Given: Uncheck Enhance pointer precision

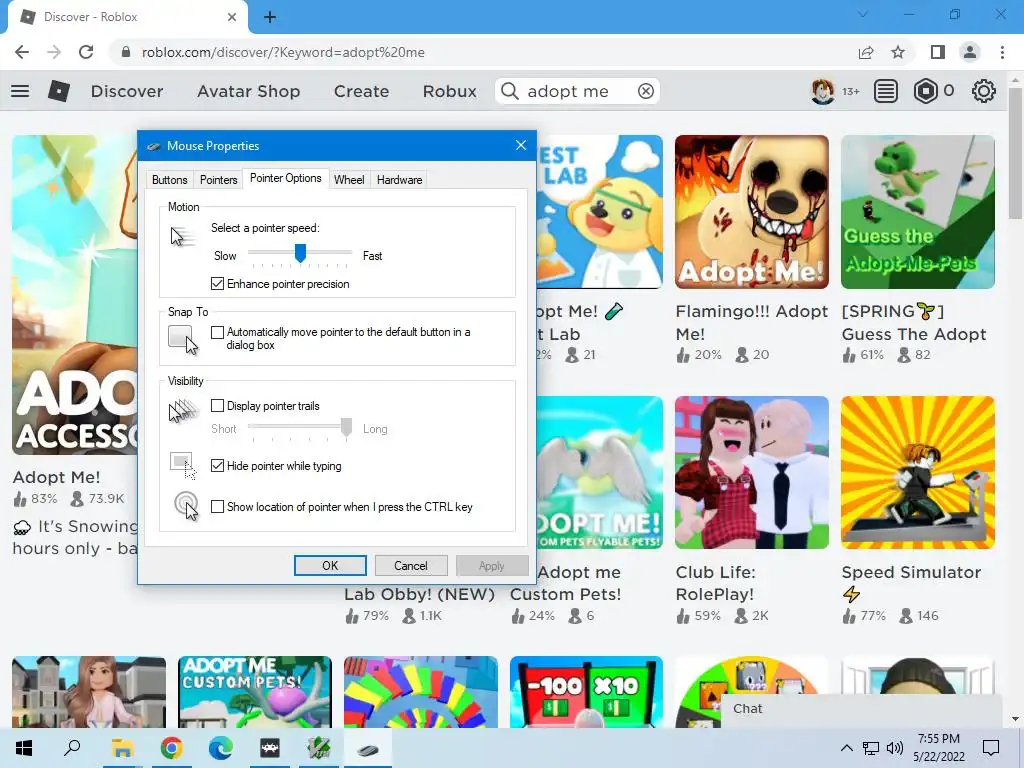Looking at the screenshot, I should (217, 283).
